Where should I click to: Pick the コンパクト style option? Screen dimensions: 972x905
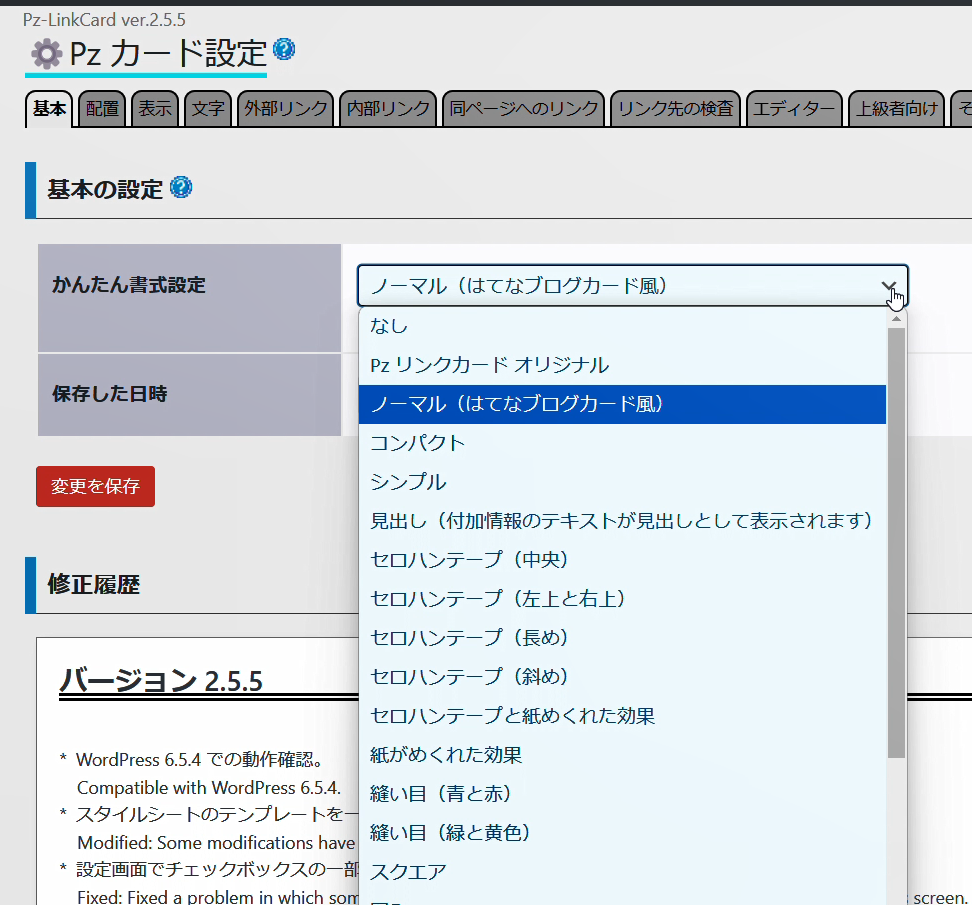[417, 443]
